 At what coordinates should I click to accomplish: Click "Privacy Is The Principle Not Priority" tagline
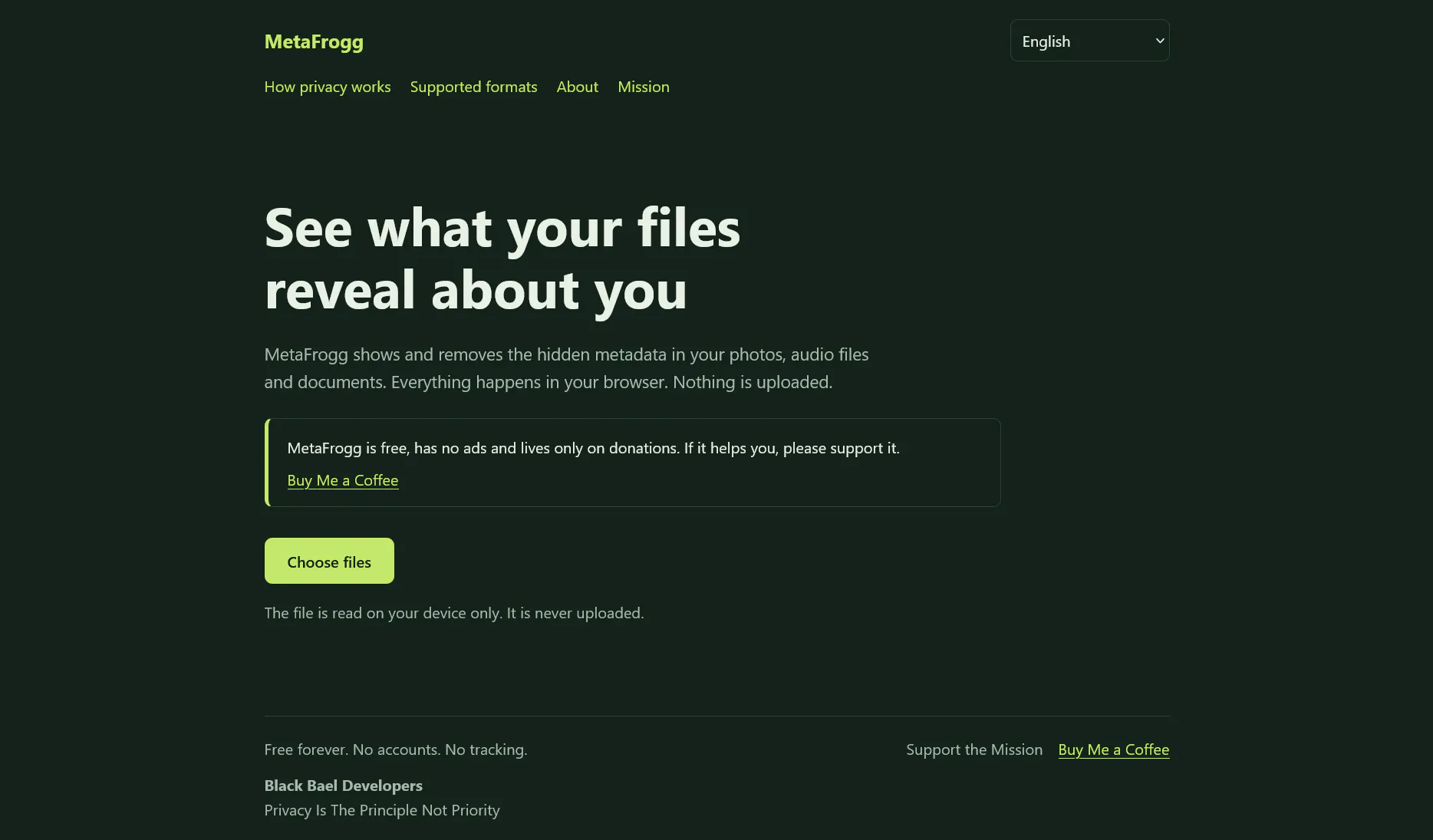[382, 810]
